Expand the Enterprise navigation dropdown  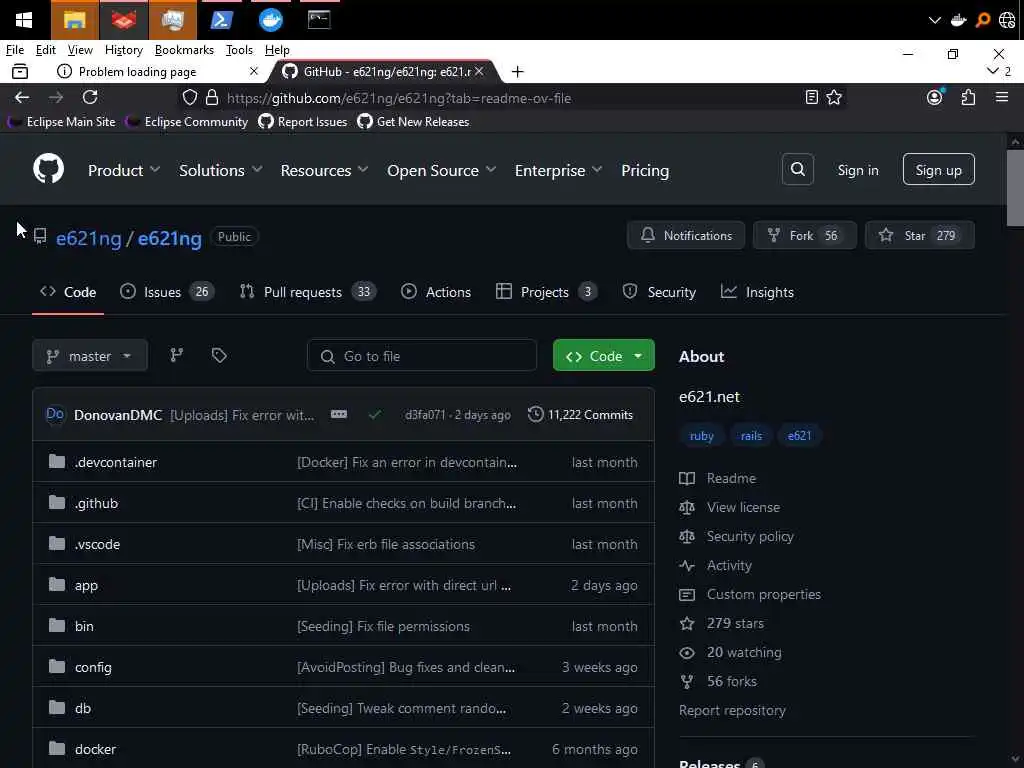click(558, 170)
